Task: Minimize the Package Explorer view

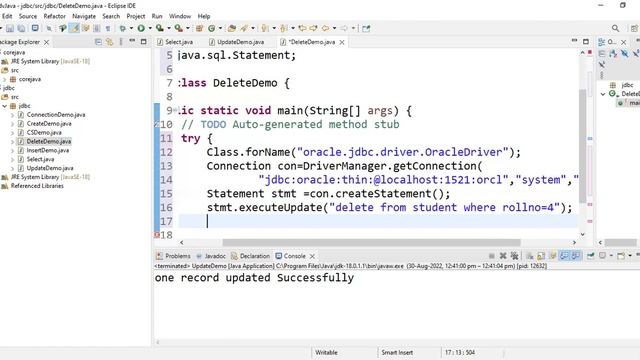Action: coord(132,42)
